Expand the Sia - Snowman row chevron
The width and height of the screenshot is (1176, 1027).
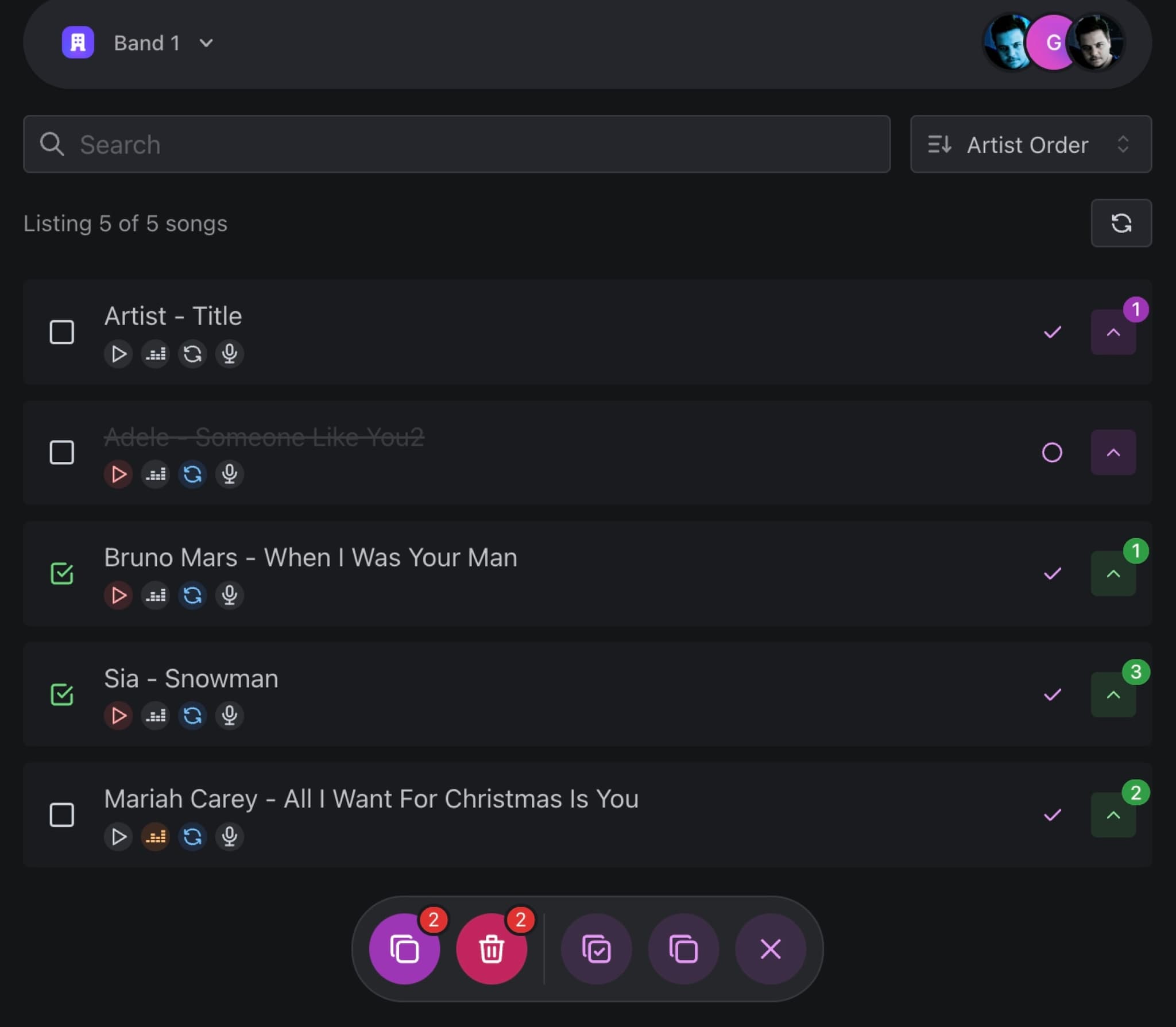tap(1113, 694)
